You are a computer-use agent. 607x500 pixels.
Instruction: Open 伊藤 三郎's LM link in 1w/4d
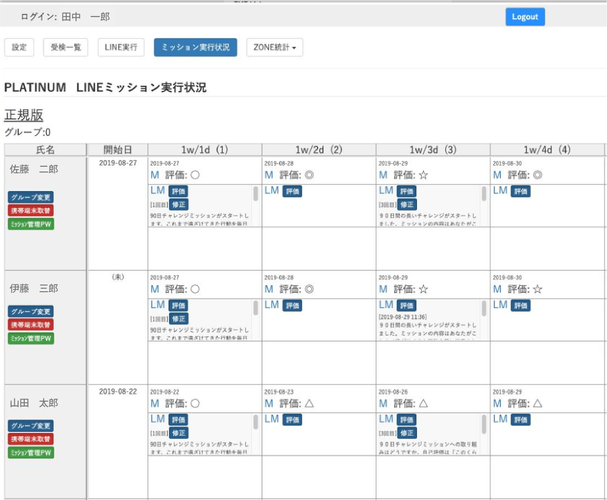click(500, 305)
